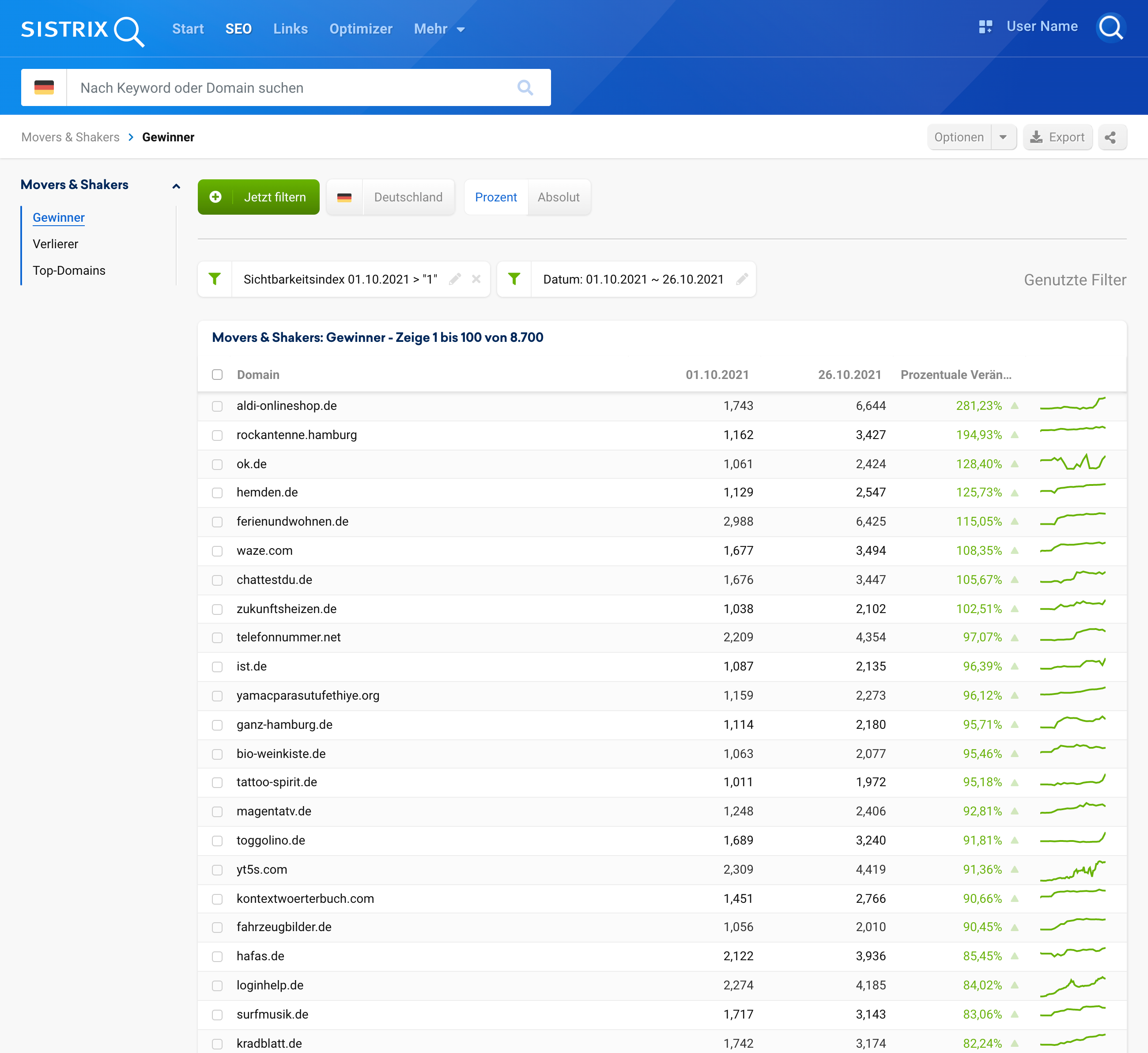Open the Verlierer link in sidebar
This screenshot has height=1053, width=1148.
pyautogui.click(x=55, y=244)
